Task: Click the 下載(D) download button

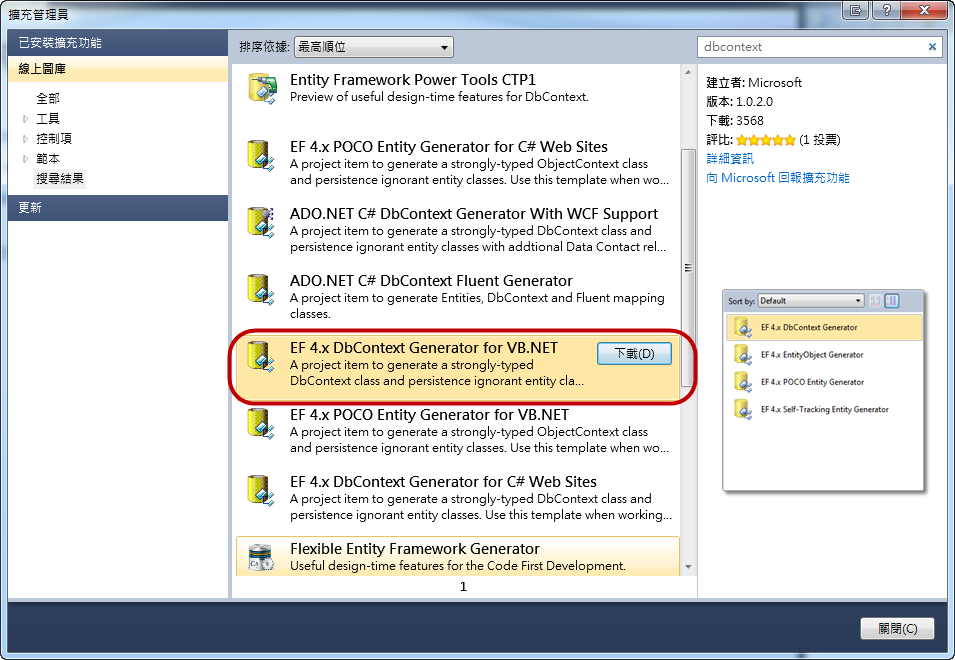Action: click(x=634, y=354)
